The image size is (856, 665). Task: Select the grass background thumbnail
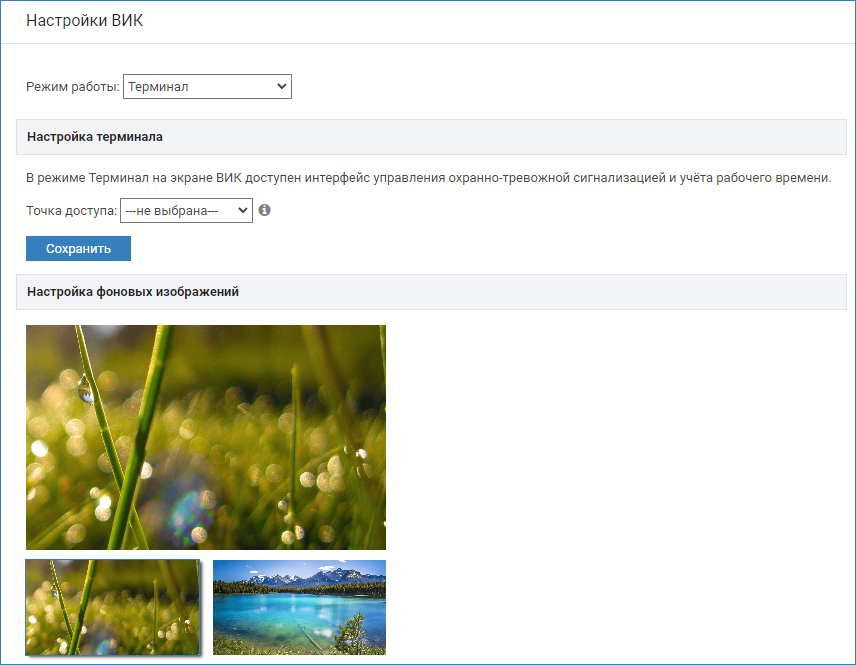(x=112, y=607)
